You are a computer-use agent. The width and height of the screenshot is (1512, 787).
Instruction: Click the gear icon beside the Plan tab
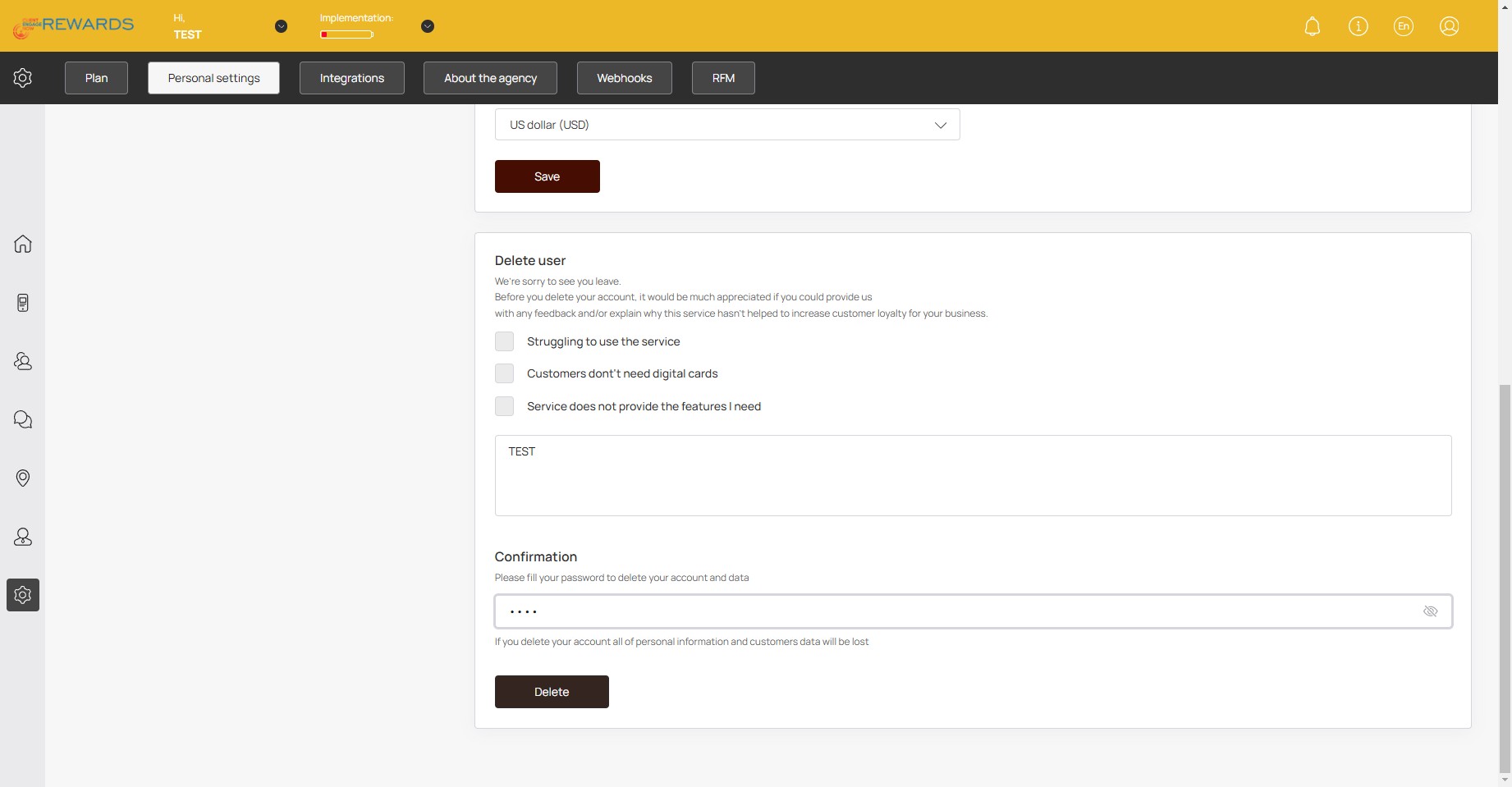point(23,78)
